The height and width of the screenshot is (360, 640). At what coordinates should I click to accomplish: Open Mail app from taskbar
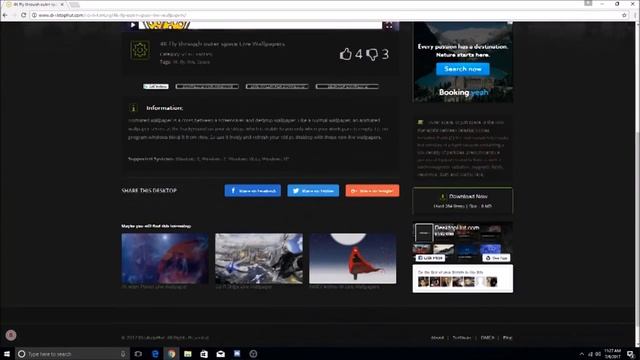(220, 354)
